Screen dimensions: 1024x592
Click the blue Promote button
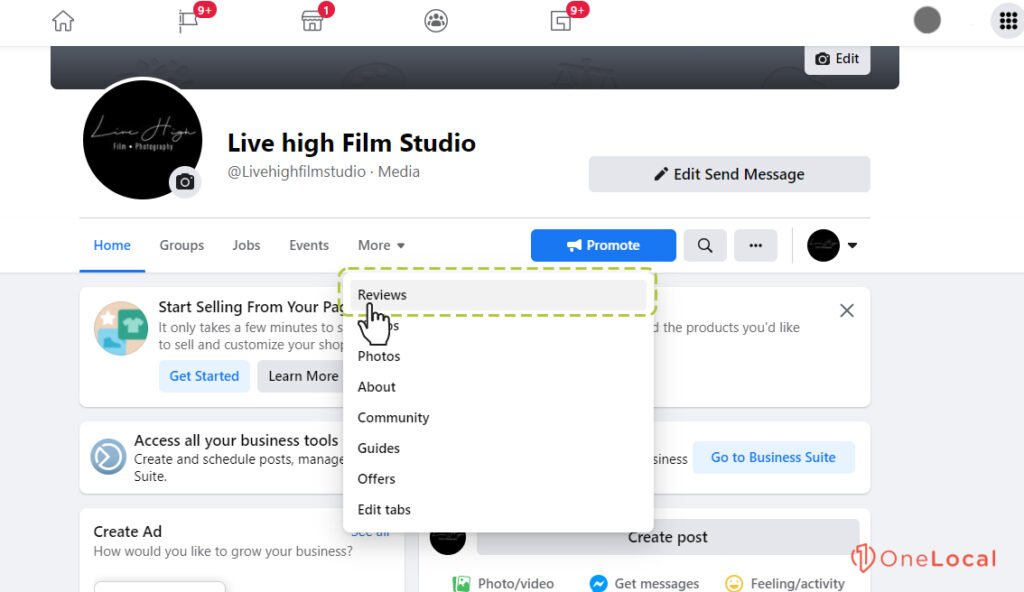(603, 245)
